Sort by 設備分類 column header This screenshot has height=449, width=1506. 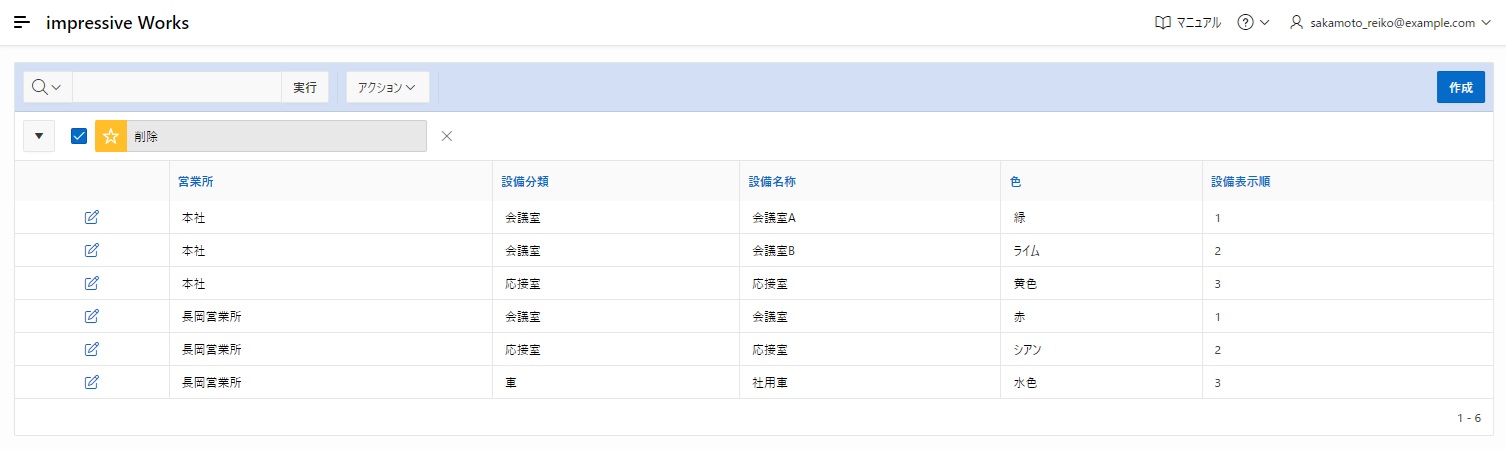click(525, 182)
